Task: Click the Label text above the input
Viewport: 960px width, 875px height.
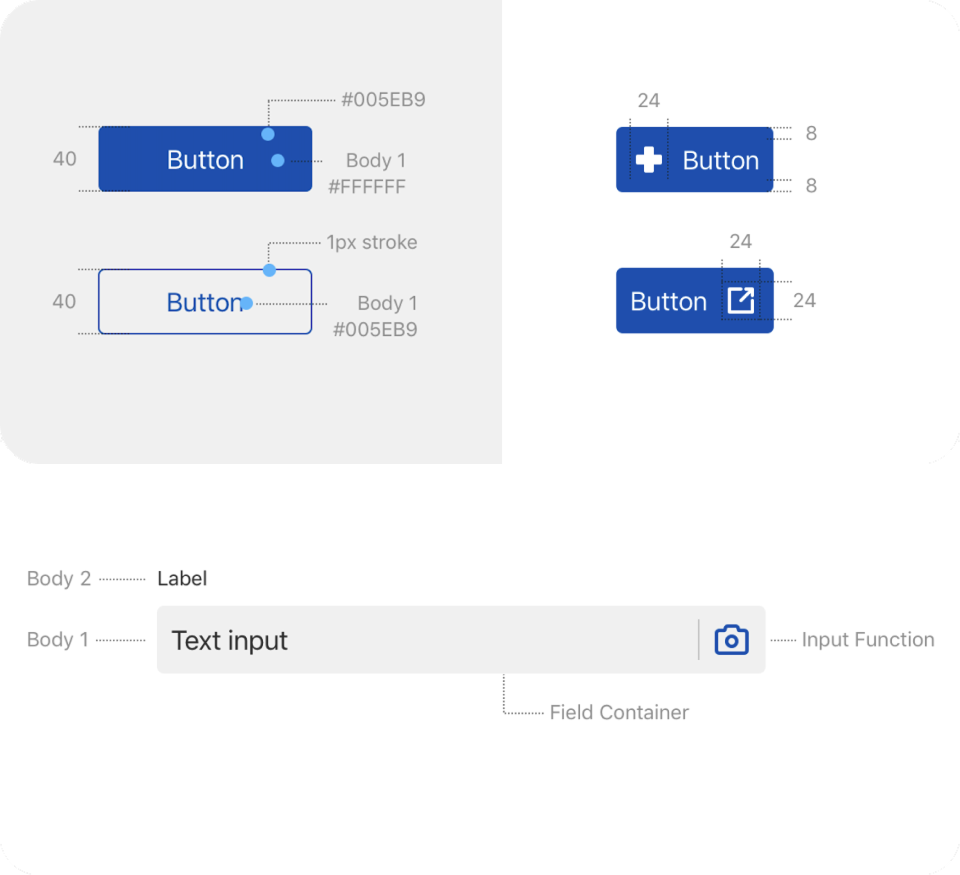Action: 181,578
